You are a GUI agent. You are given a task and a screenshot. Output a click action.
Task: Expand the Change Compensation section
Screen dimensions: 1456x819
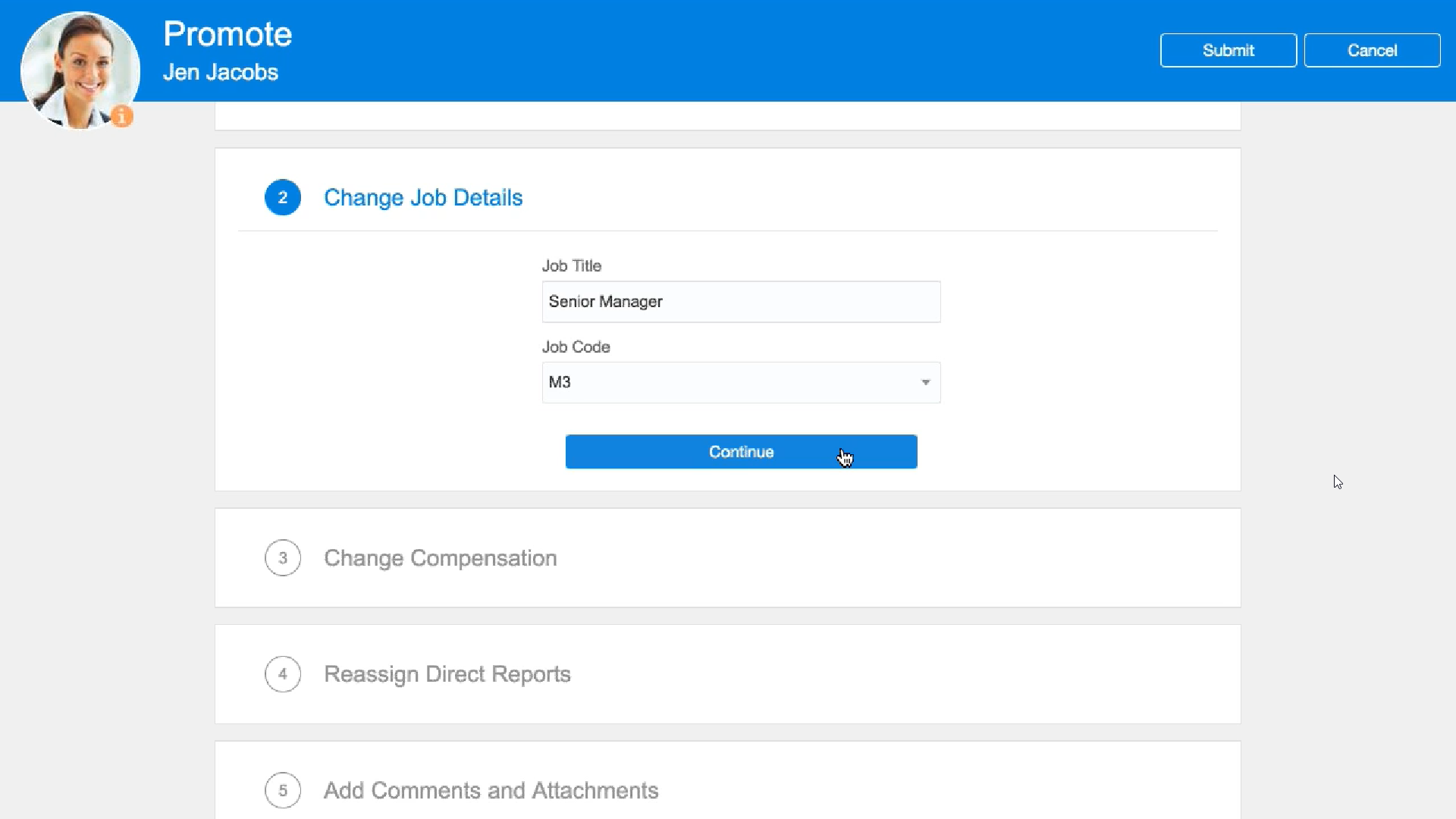[x=440, y=558]
